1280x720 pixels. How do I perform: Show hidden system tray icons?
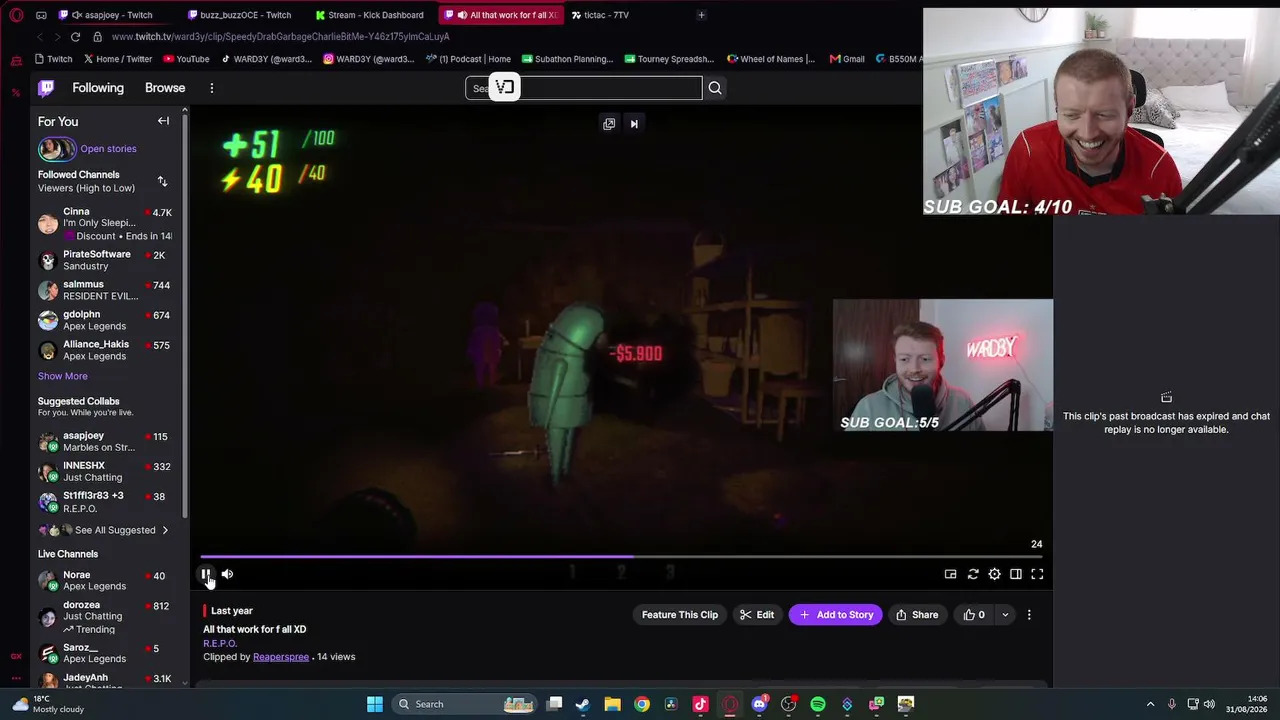tap(1150, 704)
